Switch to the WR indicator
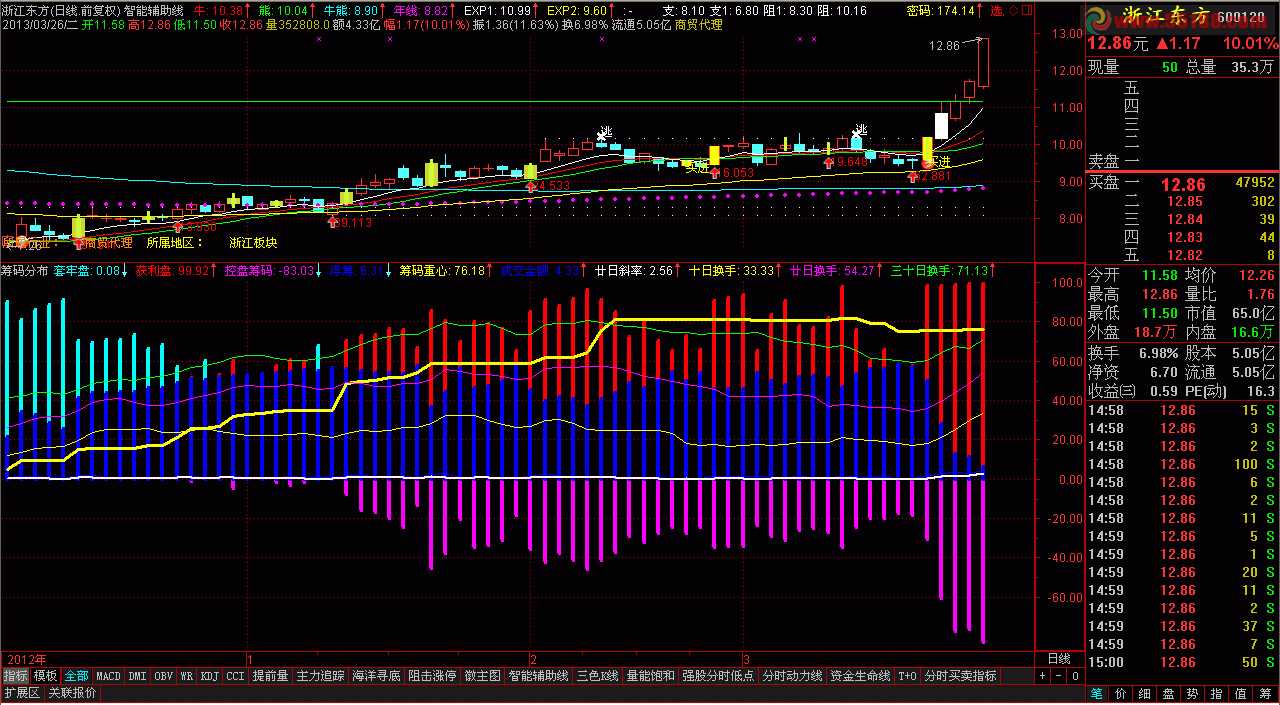The width and height of the screenshot is (1280, 705). (187, 676)
